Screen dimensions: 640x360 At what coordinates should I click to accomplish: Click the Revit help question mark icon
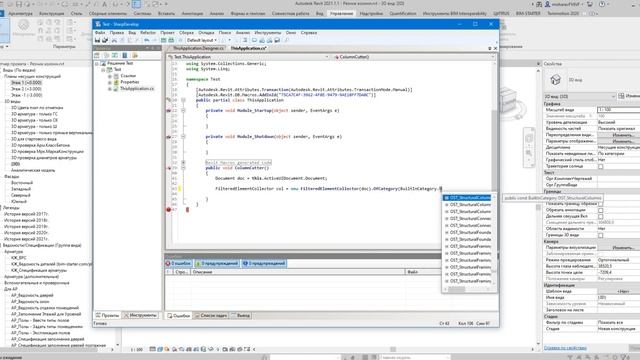(602, 4)
